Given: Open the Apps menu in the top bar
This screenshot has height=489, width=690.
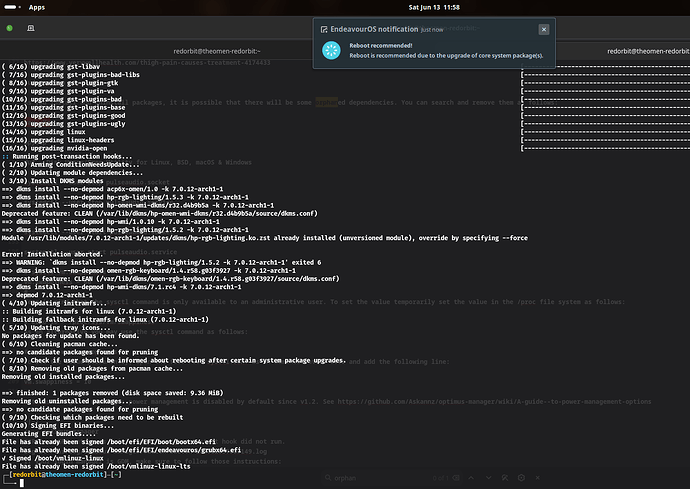Looking at the screenshot, I should click(37, 7).
